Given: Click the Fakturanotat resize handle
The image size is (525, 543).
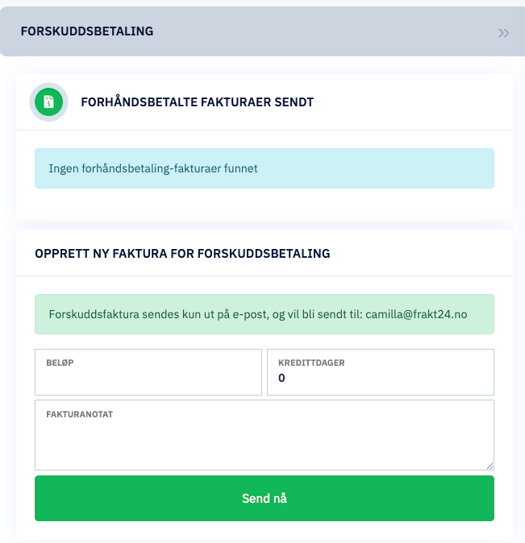Looking at the screenshot, I should (x=490, y=466).
